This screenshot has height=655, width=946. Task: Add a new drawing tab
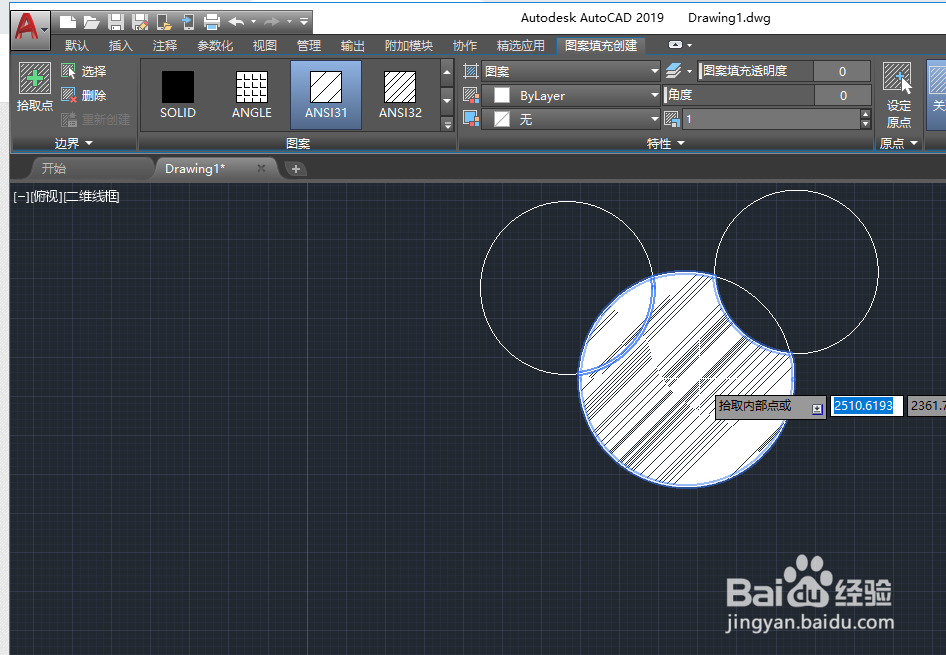pyautogui.click(x=296, y=169)
